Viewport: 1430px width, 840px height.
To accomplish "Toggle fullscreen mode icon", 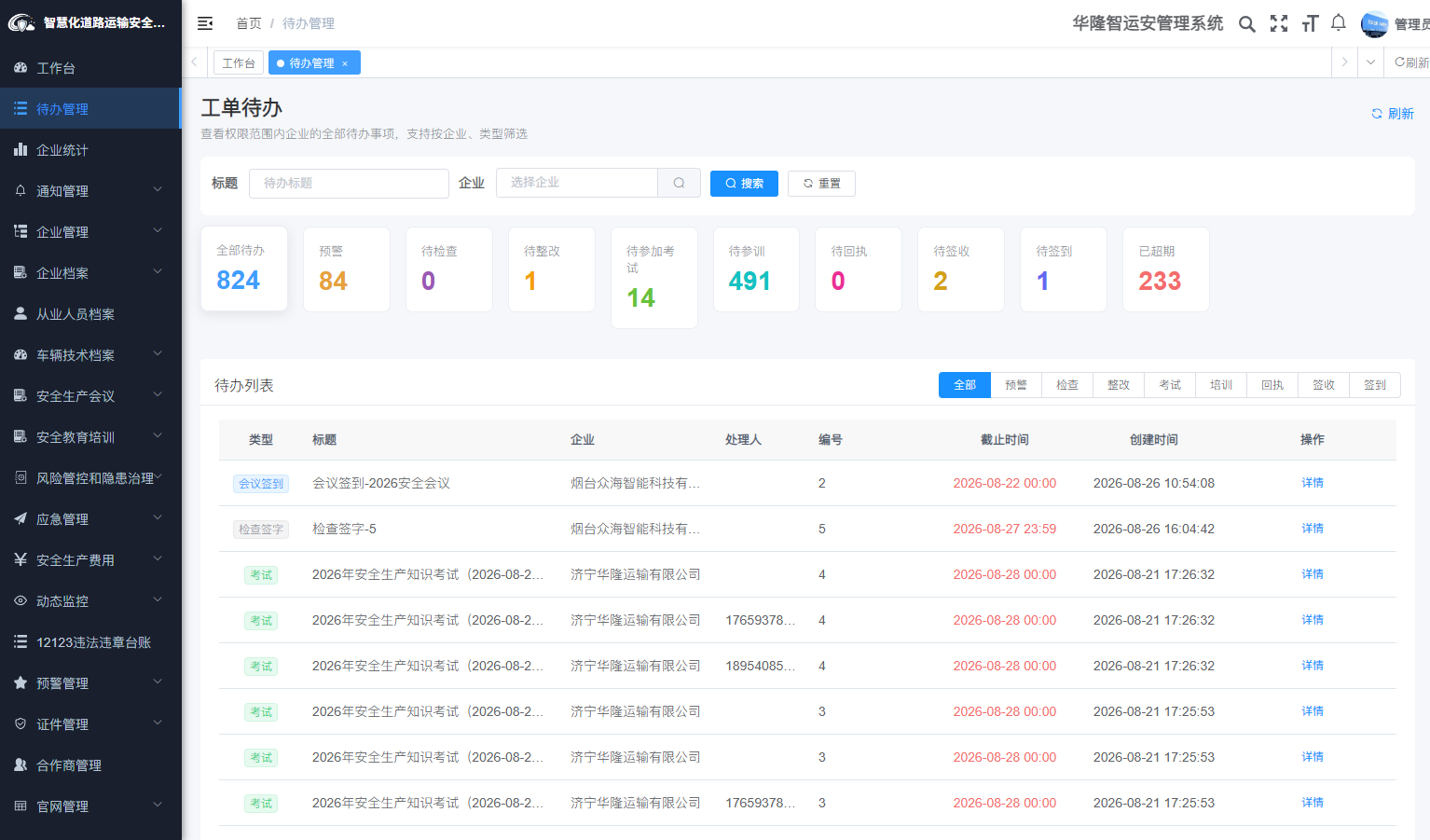I will (1279, 24).
